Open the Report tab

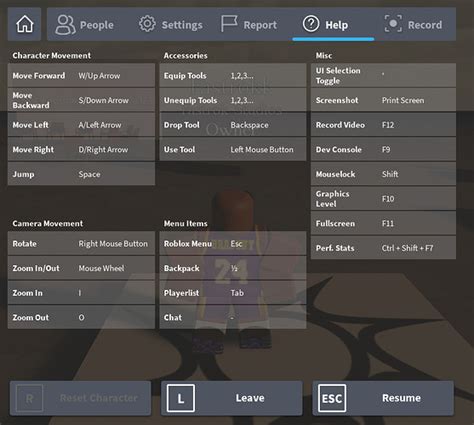[x=249, y=25]
